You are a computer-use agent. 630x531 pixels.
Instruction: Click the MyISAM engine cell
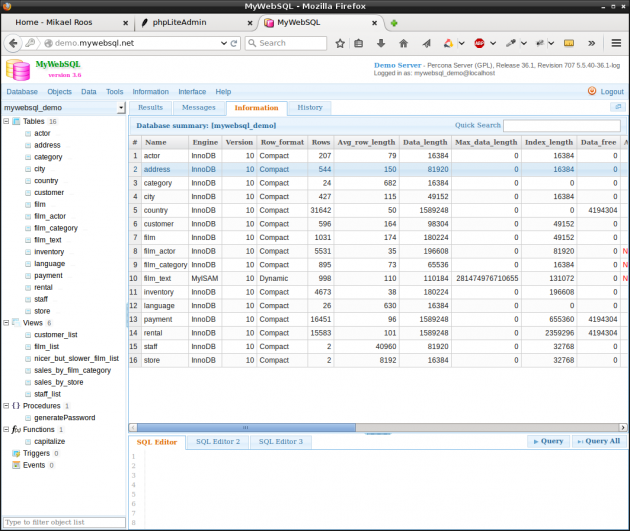point(205,278)
